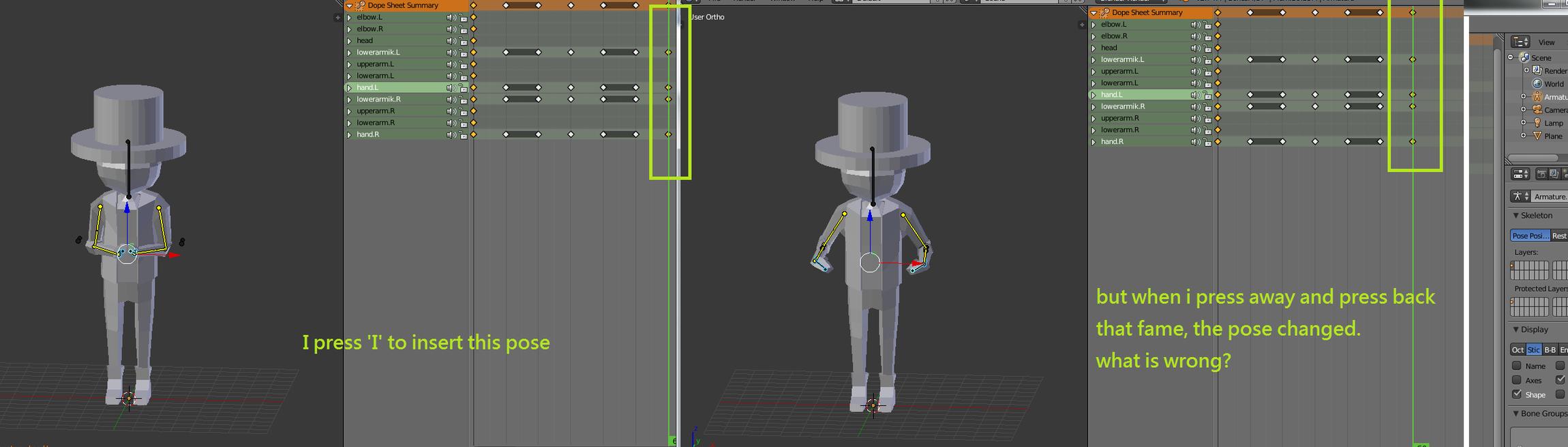The width and height of the screenshot is (1568, 447).
Task: Open the outliner editor type selector
Action: (1521, 42)
